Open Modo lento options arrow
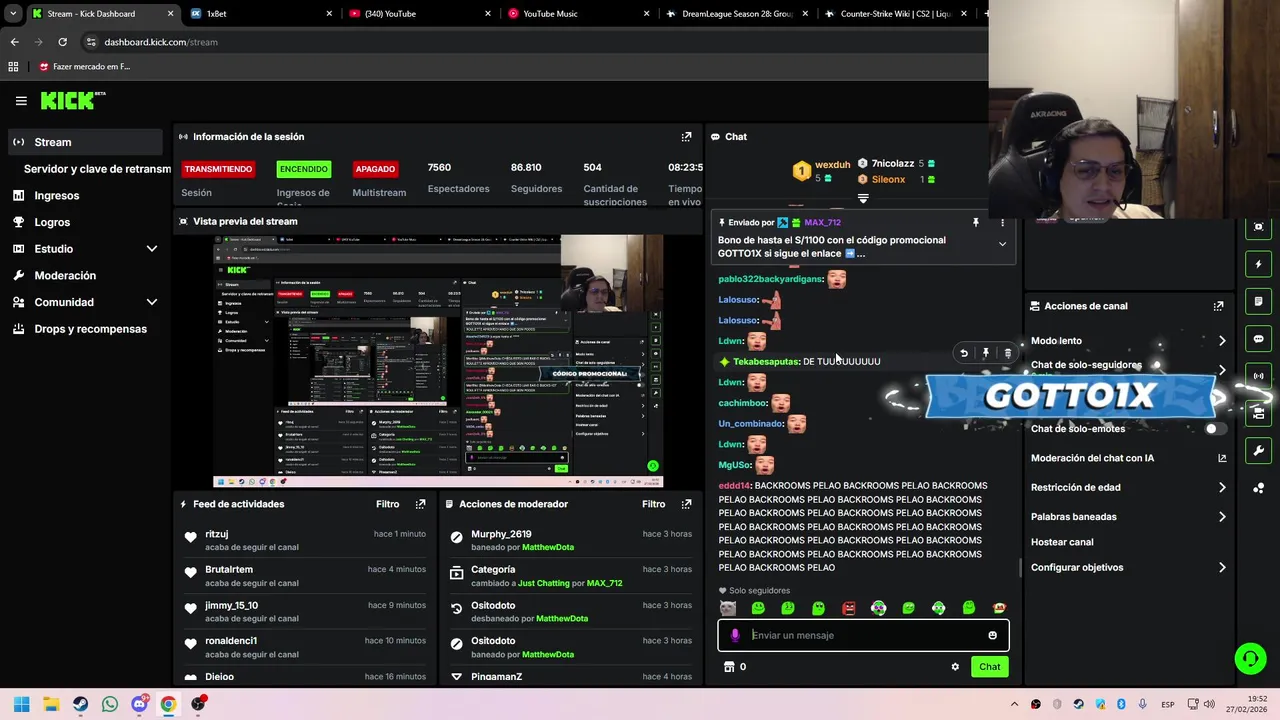 (1222, 341)
